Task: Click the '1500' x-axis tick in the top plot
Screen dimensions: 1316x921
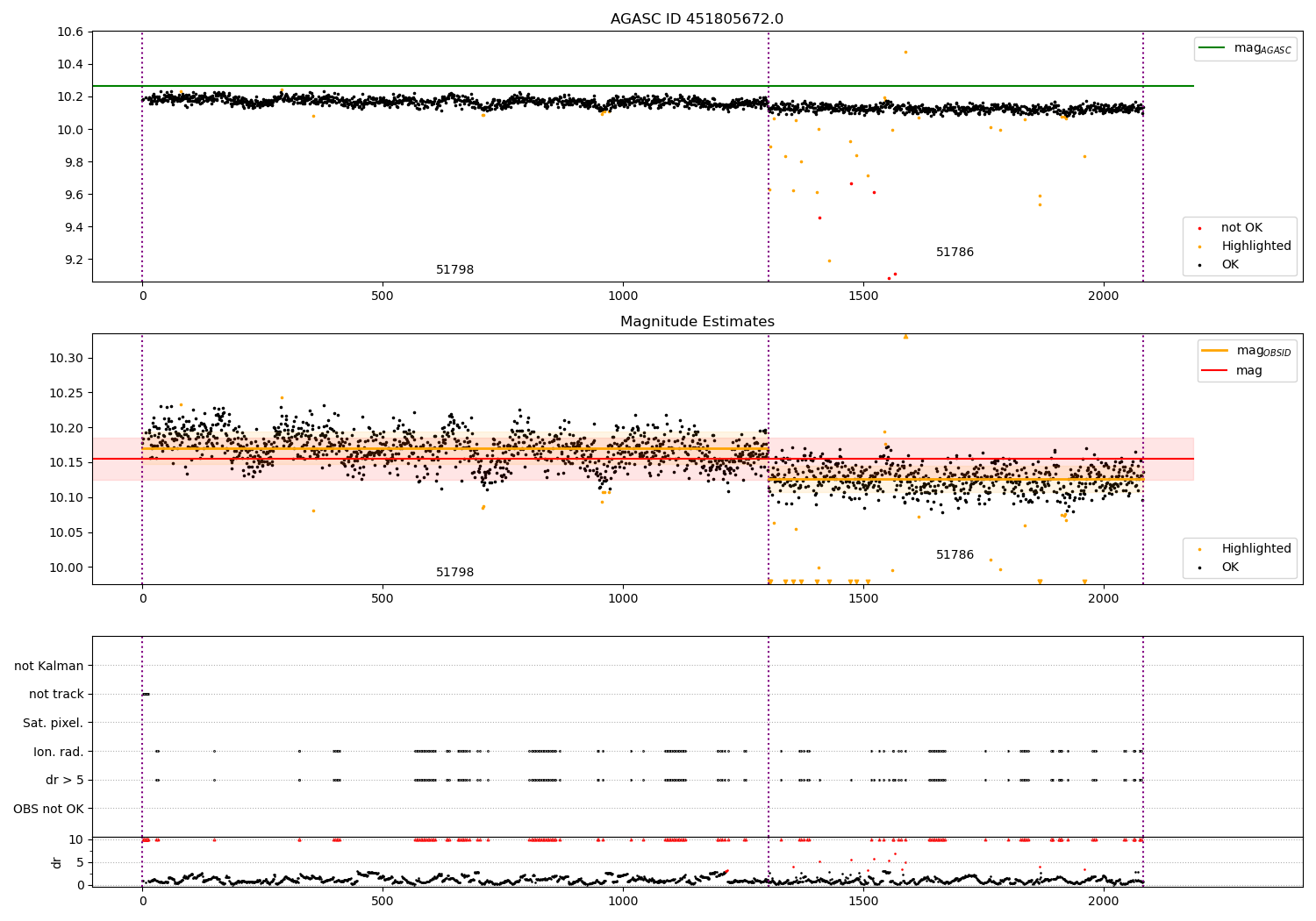Action: tap(863, 296)
